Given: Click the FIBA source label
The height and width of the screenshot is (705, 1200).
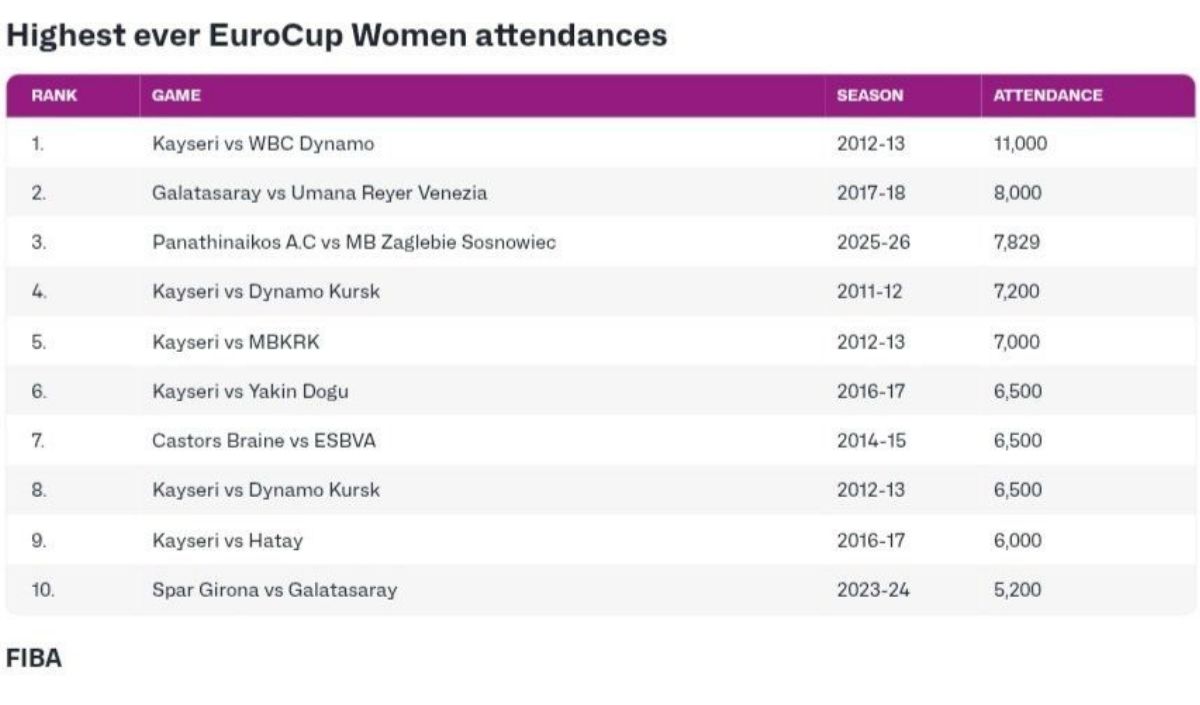Looking at the screenshot, I should click(34, 658).
